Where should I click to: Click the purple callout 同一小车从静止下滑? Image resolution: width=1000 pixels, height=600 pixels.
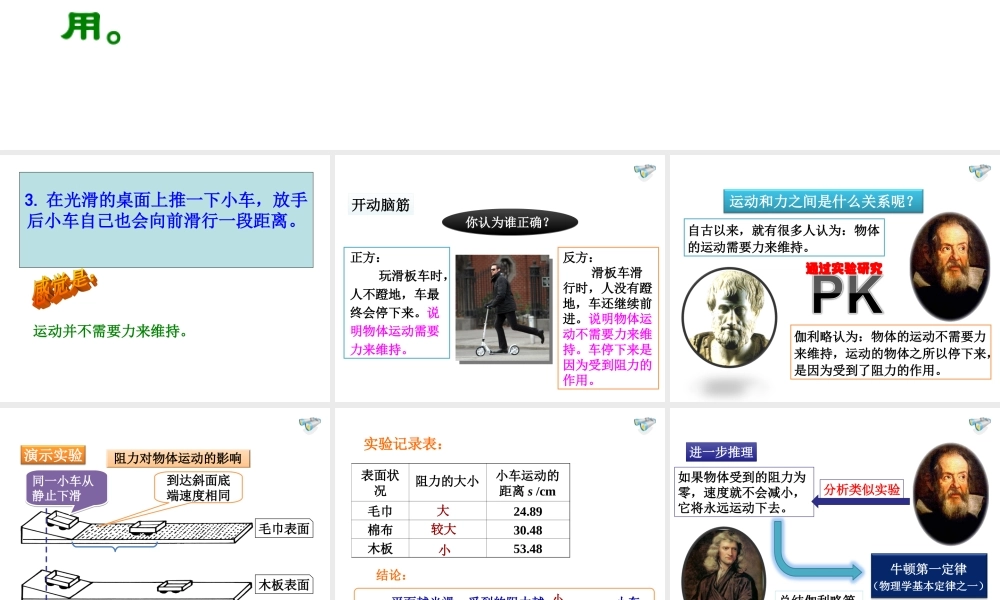click(x=67, y=490)
